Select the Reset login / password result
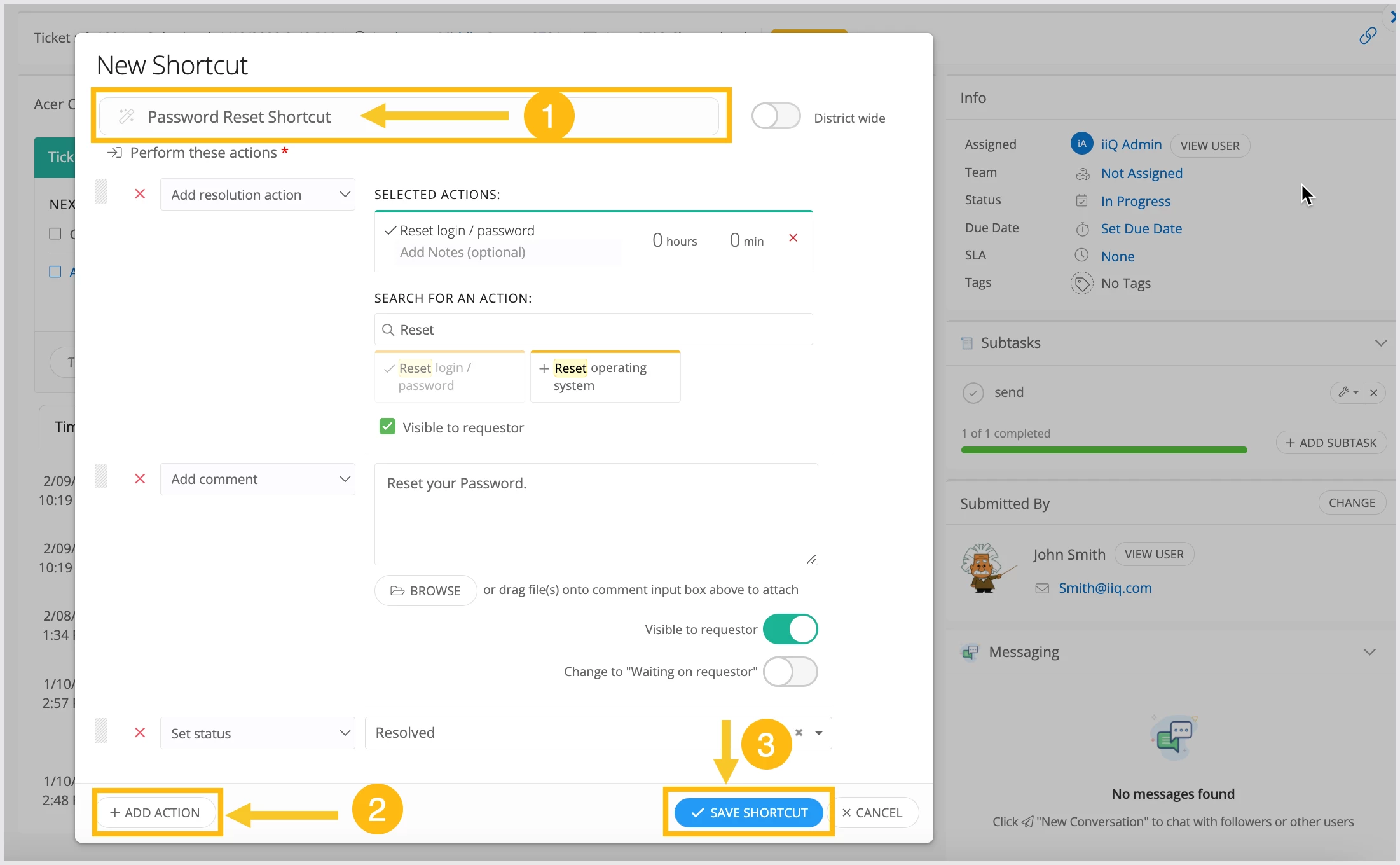The width and height of the screenshot is (1400, 865). click(x=450, y=377)
